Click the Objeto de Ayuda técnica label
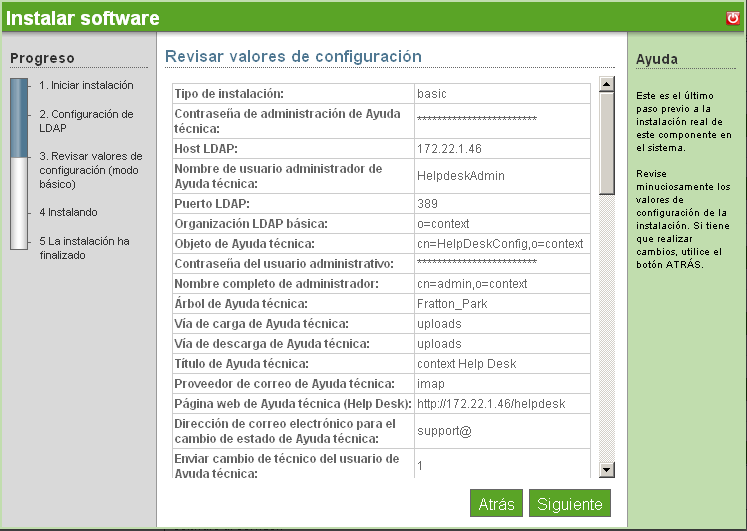The height and width of the screenshot is (531, 747). pos(244,244)
